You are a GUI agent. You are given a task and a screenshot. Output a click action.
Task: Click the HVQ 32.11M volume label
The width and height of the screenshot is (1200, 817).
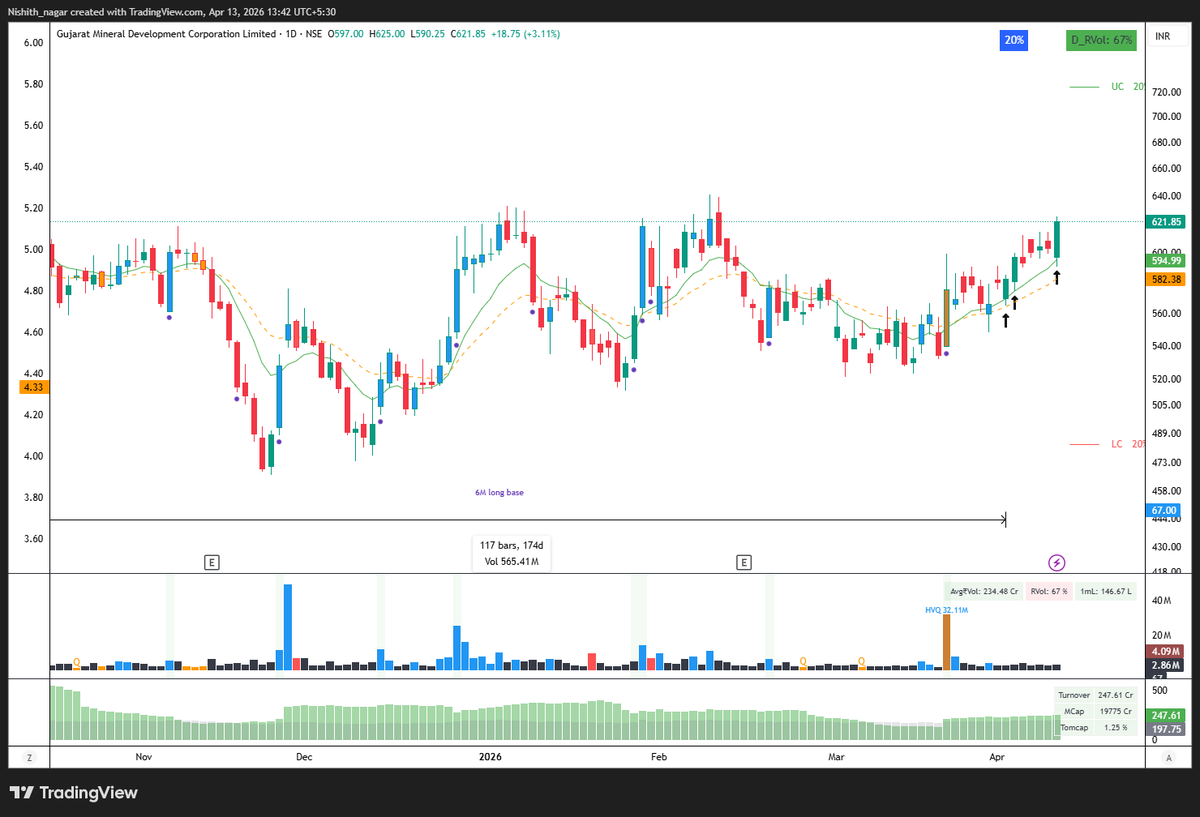[x=947, y=609]
